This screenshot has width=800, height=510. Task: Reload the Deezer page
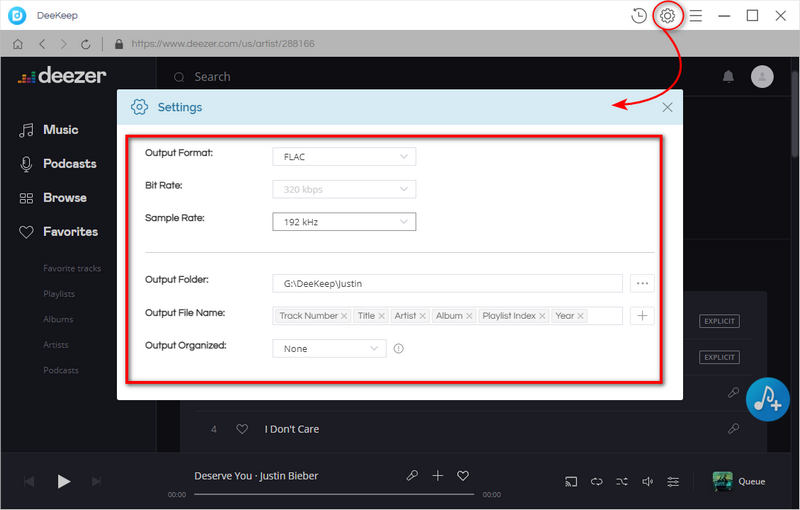coord(86,44)
